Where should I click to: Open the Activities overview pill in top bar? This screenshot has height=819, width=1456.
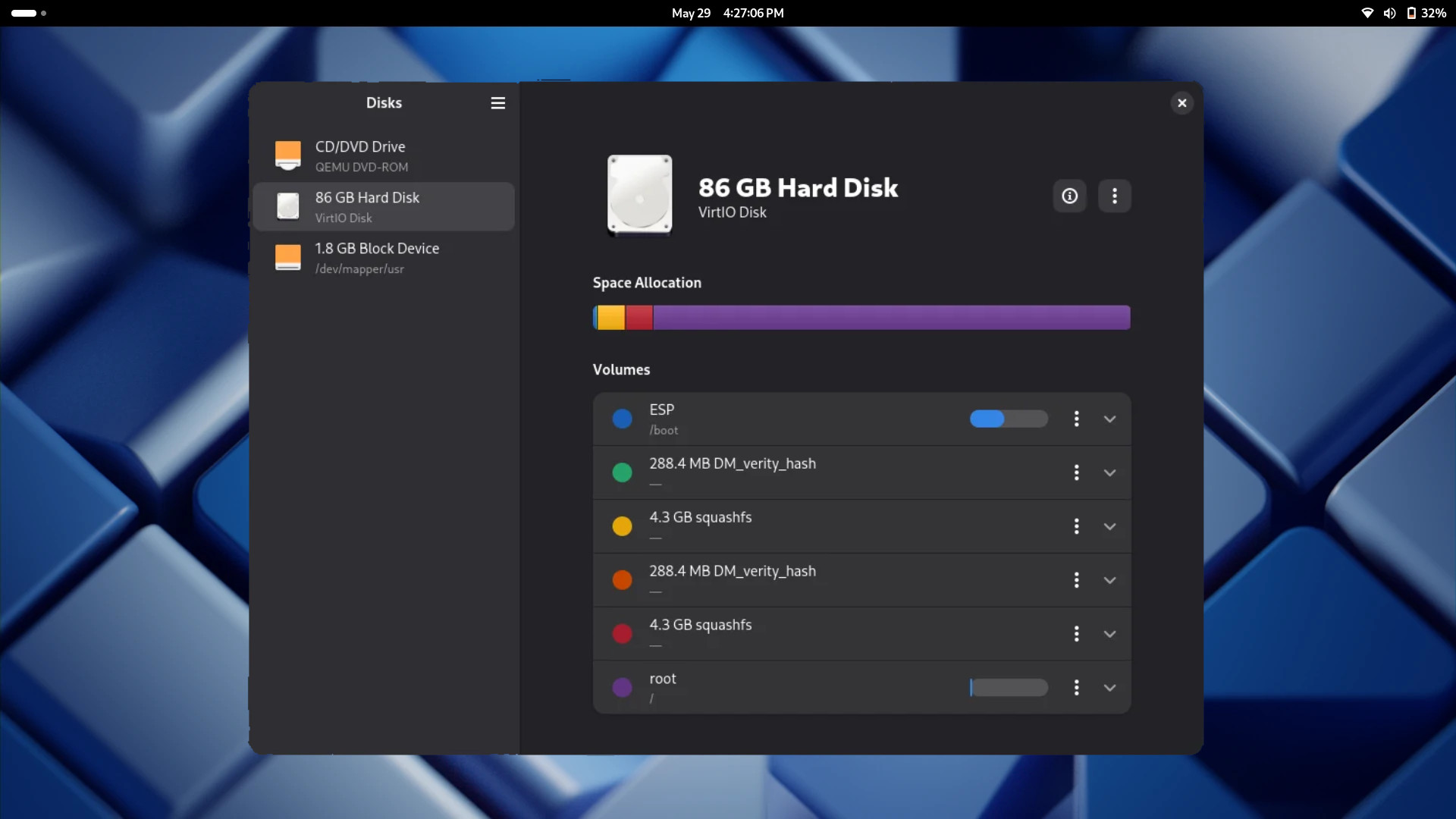pyautogui.click(x=28, y=13)
